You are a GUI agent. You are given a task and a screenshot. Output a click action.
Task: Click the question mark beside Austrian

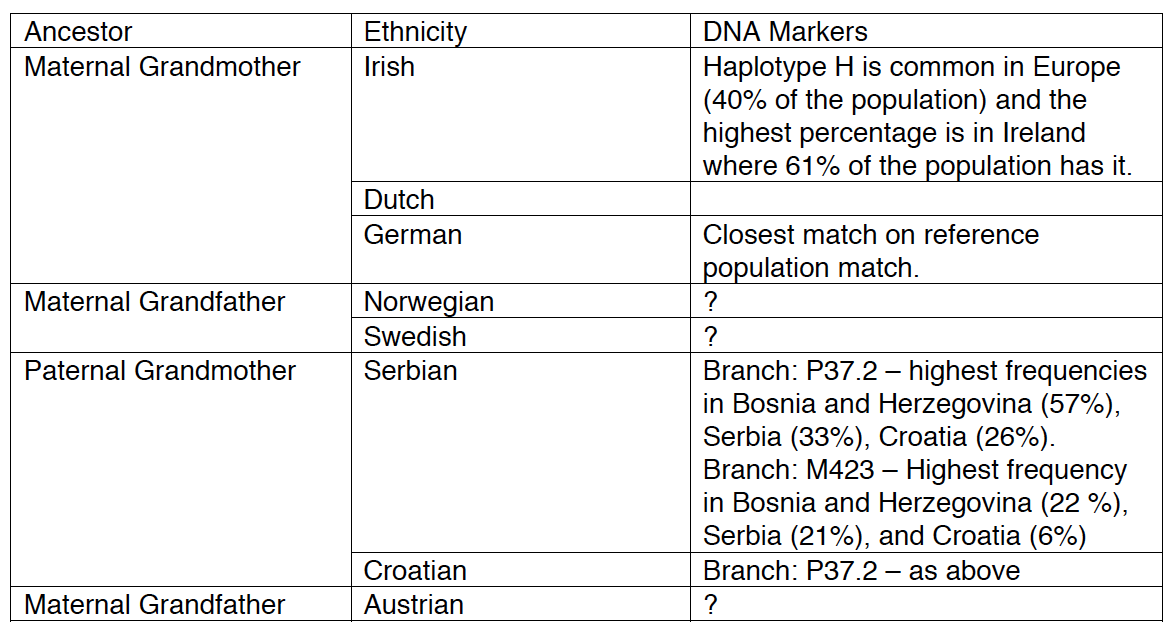(710, 604)
